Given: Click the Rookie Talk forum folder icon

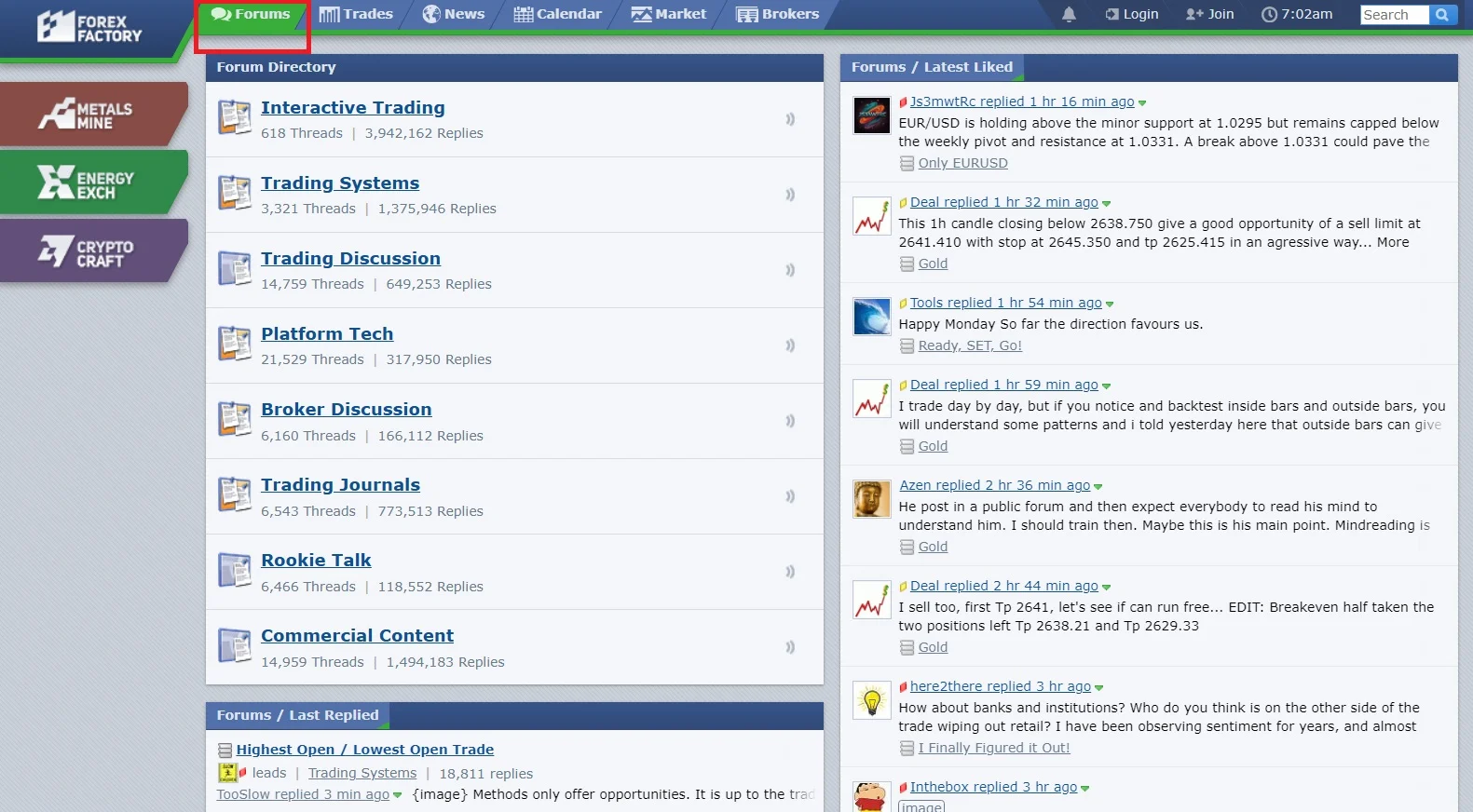Looking at the screenshot, I should pos(235,570).
